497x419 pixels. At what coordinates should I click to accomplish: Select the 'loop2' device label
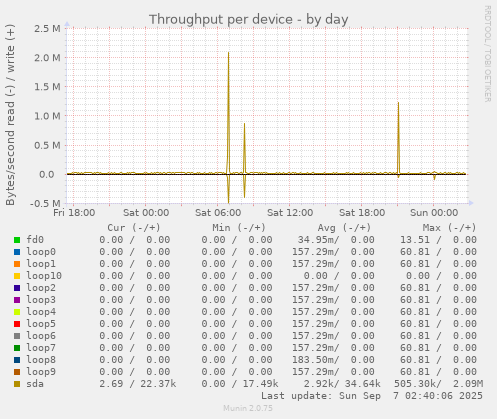pyautogui.click(x=41, y=288)
